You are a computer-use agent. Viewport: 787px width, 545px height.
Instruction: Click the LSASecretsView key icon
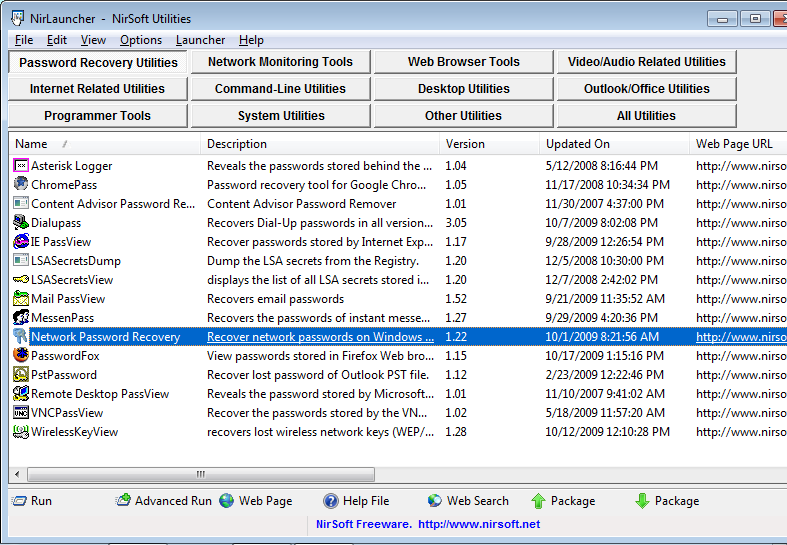click(x=21, y=280)
